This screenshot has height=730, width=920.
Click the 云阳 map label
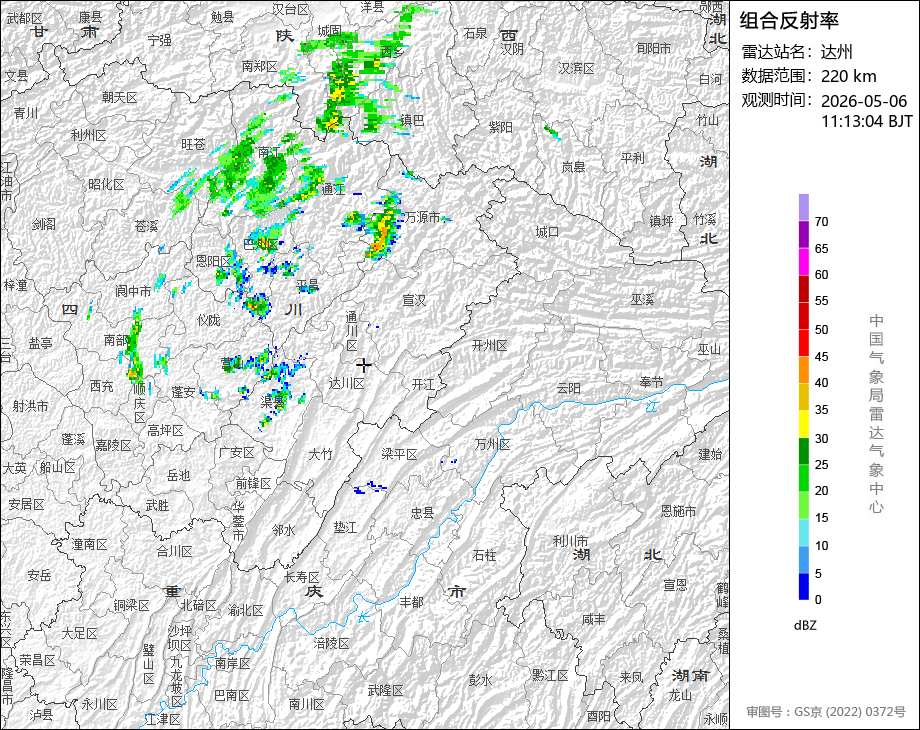pyautogui.click(x=569, y=388)
